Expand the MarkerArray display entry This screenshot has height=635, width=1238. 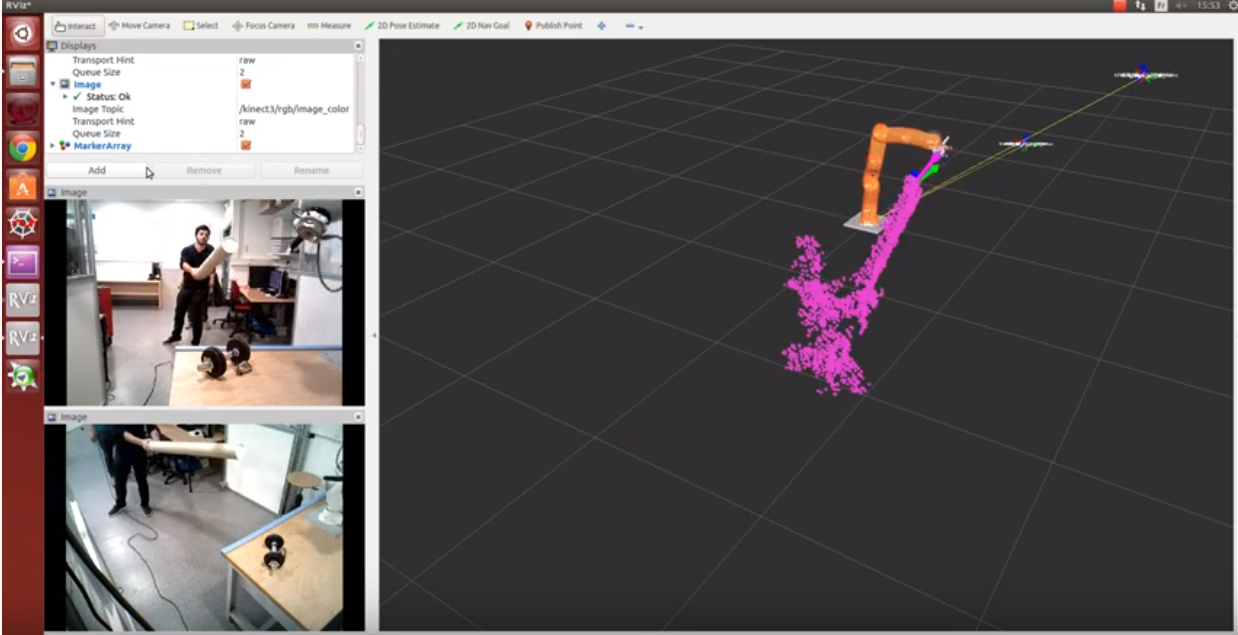pos(51,146)
